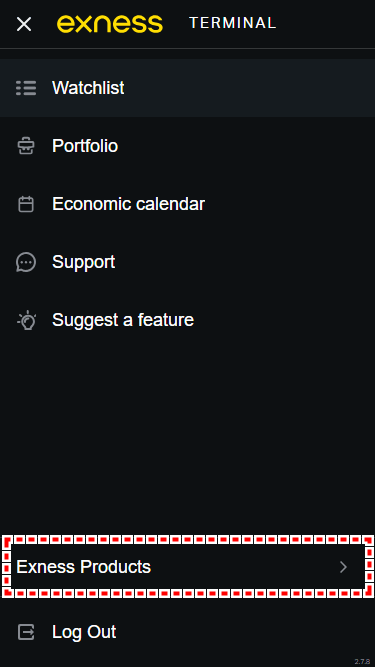
Task: Click the Suggest a feature lightbulb icon
Action: click(x=26, y=320)
